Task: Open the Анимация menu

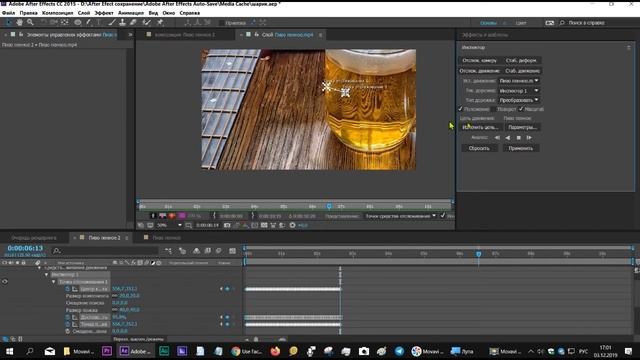Action: (131, 13)
